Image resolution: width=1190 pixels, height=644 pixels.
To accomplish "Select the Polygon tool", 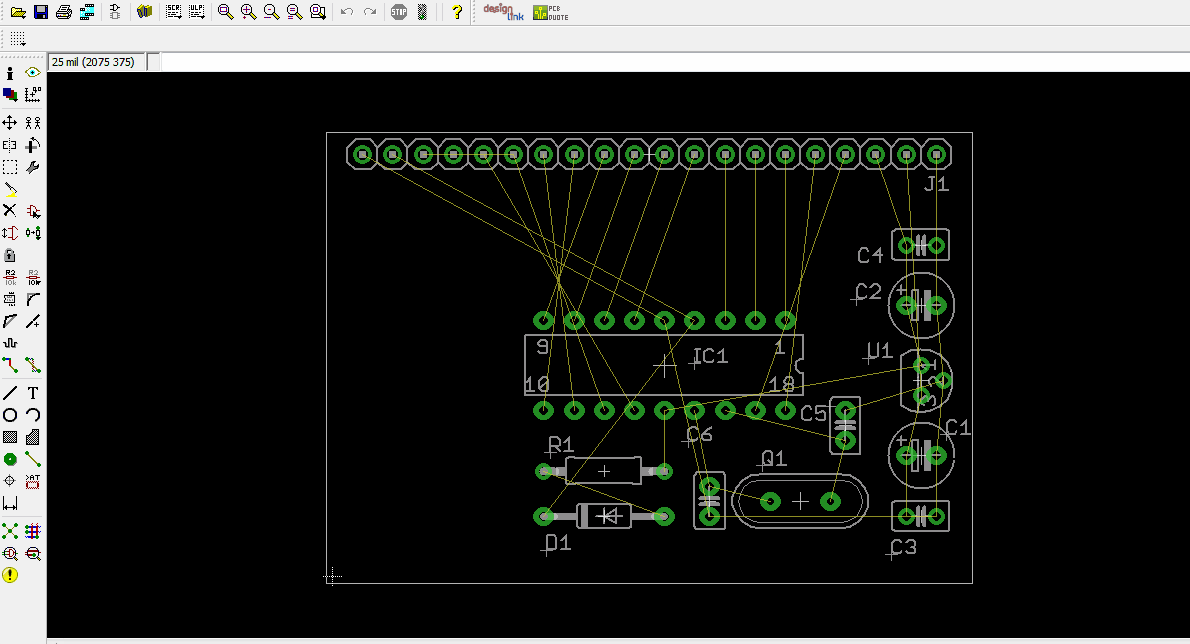I will [x=33, y=437].
